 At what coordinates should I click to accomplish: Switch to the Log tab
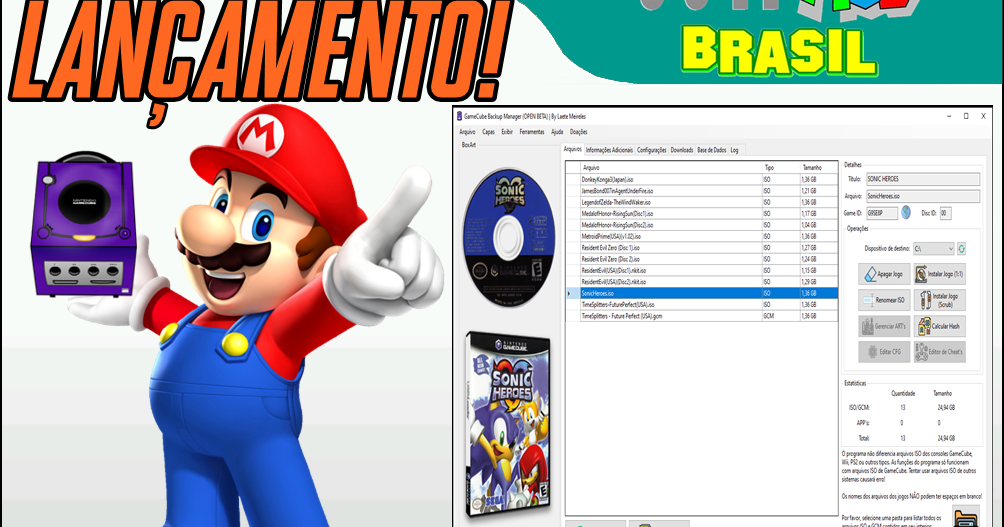tap(734, 150)
